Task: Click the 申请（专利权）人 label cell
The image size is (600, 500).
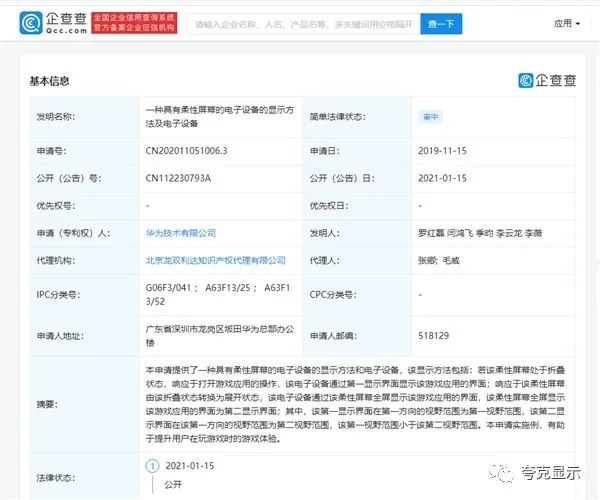Action: click(84, 233)
